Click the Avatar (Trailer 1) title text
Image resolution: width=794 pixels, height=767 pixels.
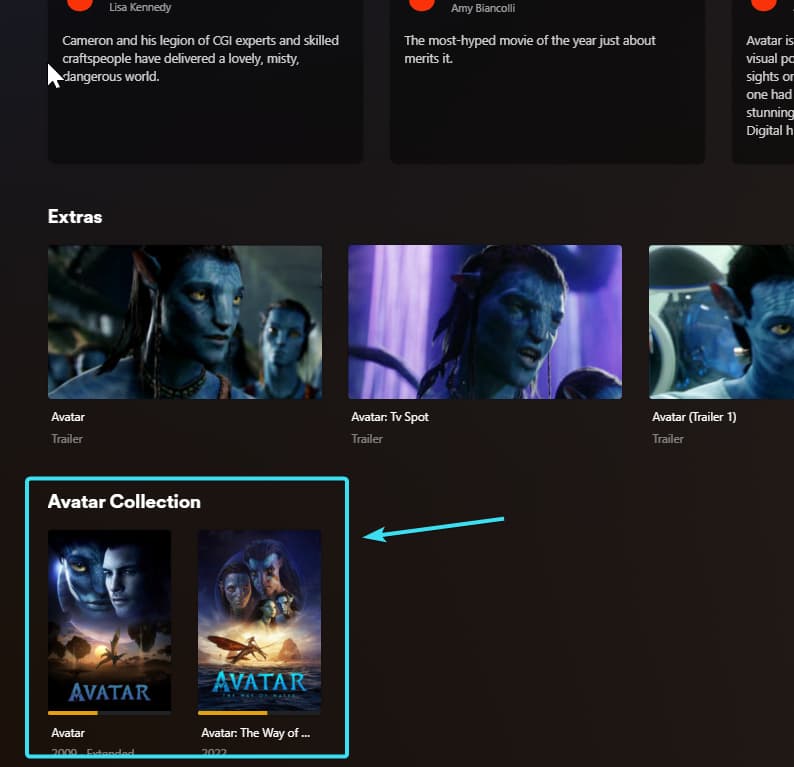[694, 417]
